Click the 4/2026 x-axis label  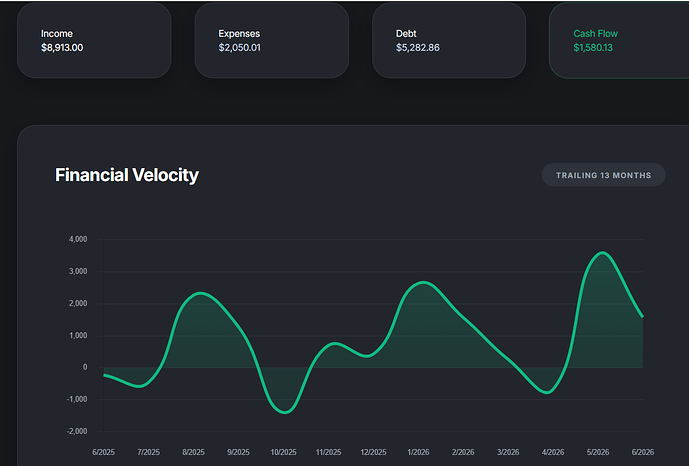(x=553, y=452)
